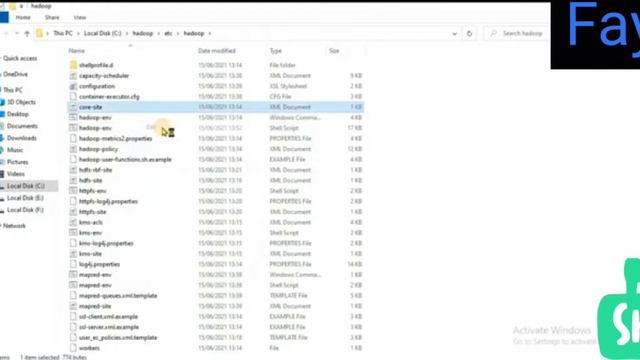
Task: Select Local Disk (F:) in navigation pane
Action: click(25, 210)
